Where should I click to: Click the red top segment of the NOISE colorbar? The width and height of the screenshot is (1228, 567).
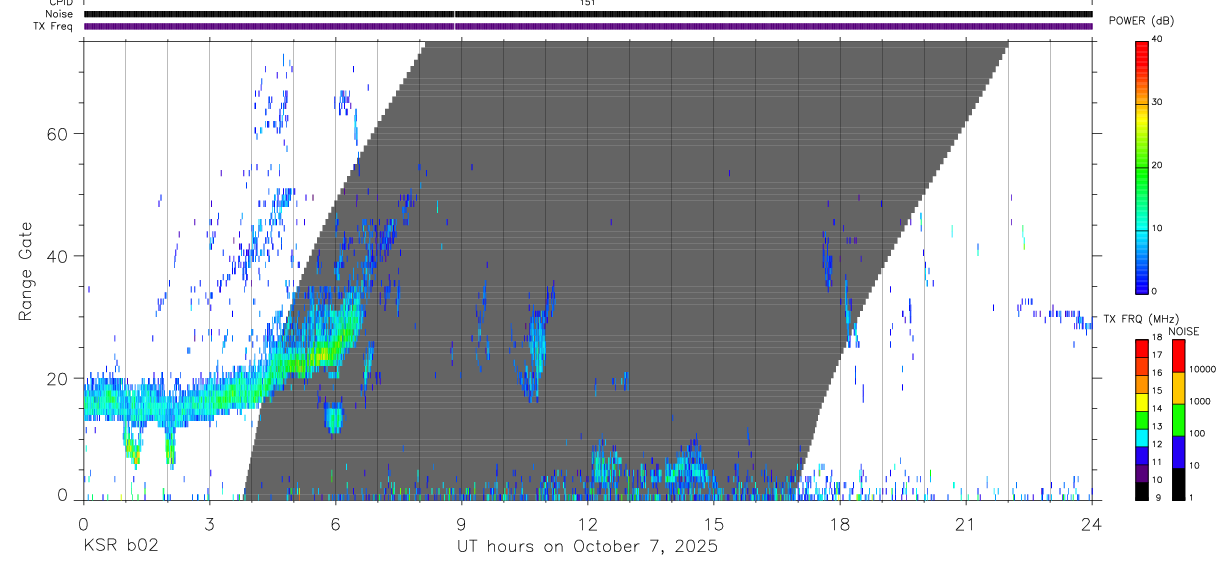coord(1178,356)
